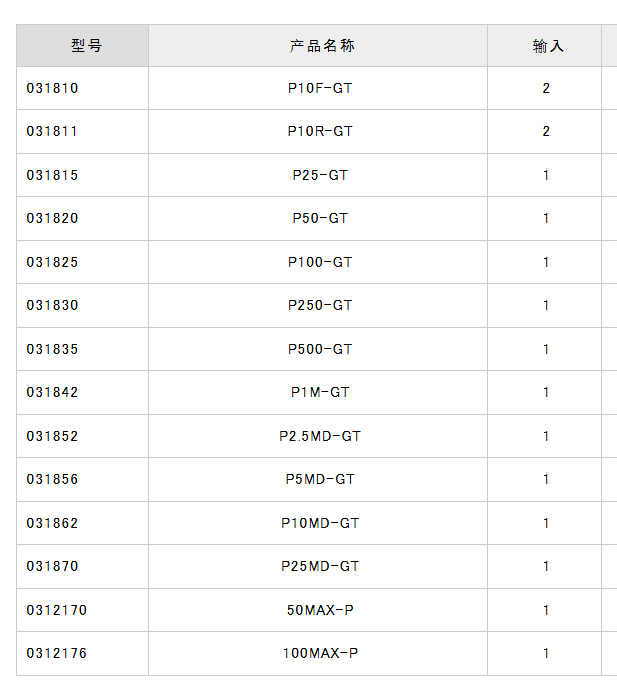Click the 输入 column header
This screenshot has width=617, height=698.
548,46
